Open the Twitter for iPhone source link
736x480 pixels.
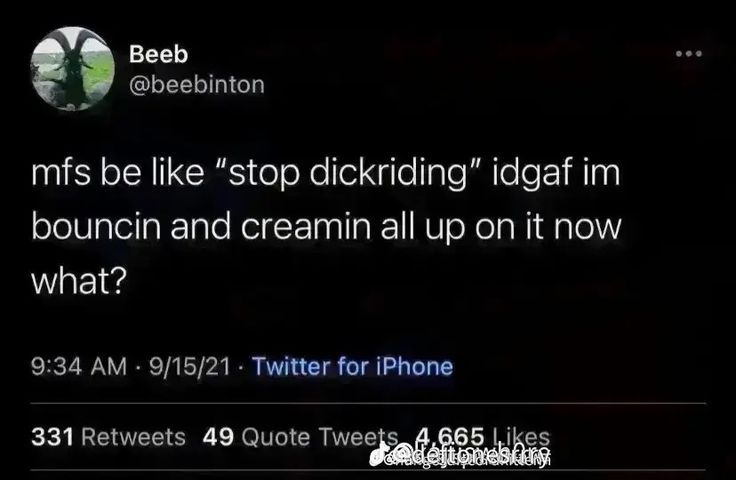point(353,366)
